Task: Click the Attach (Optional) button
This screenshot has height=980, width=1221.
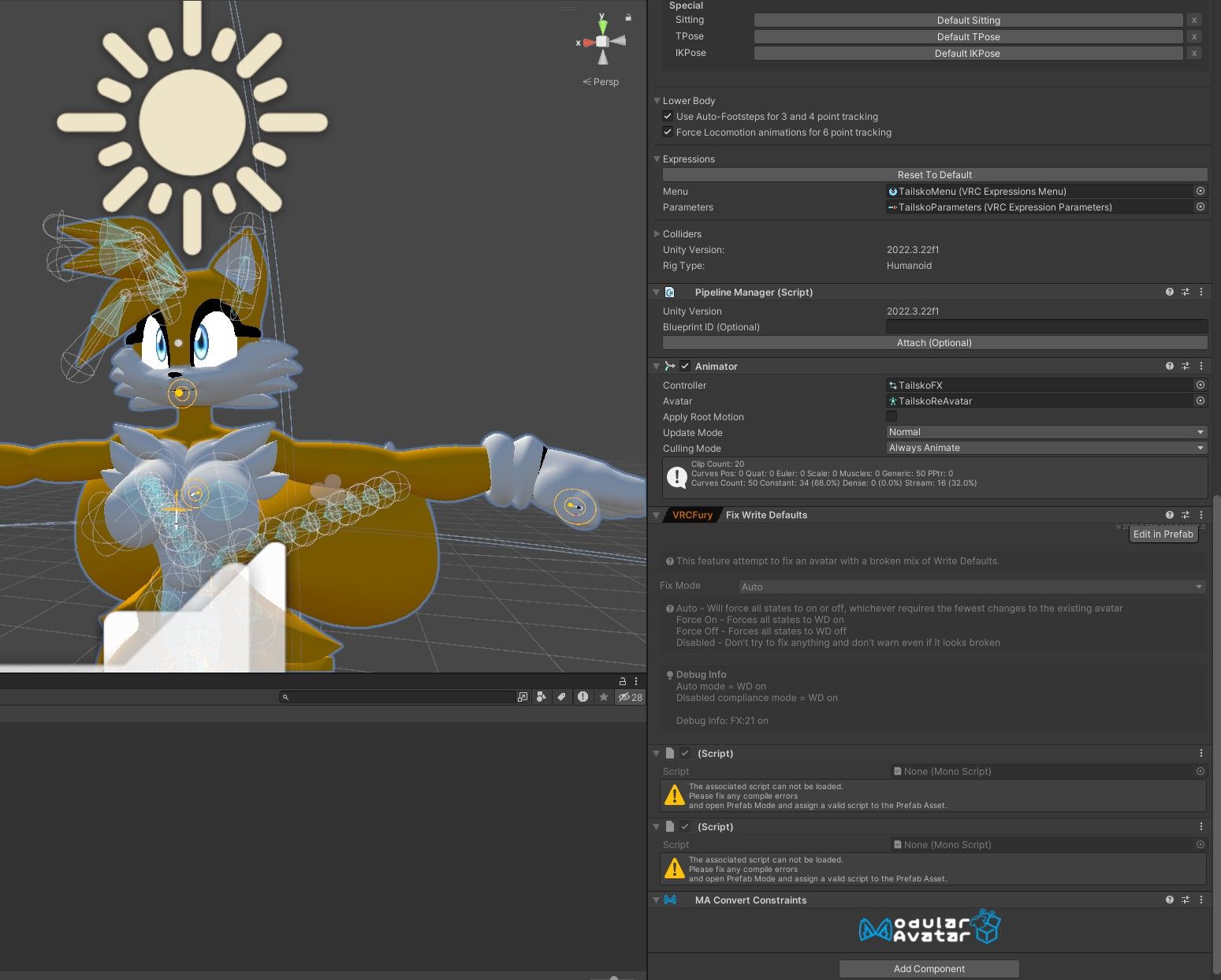Action: 935,343
